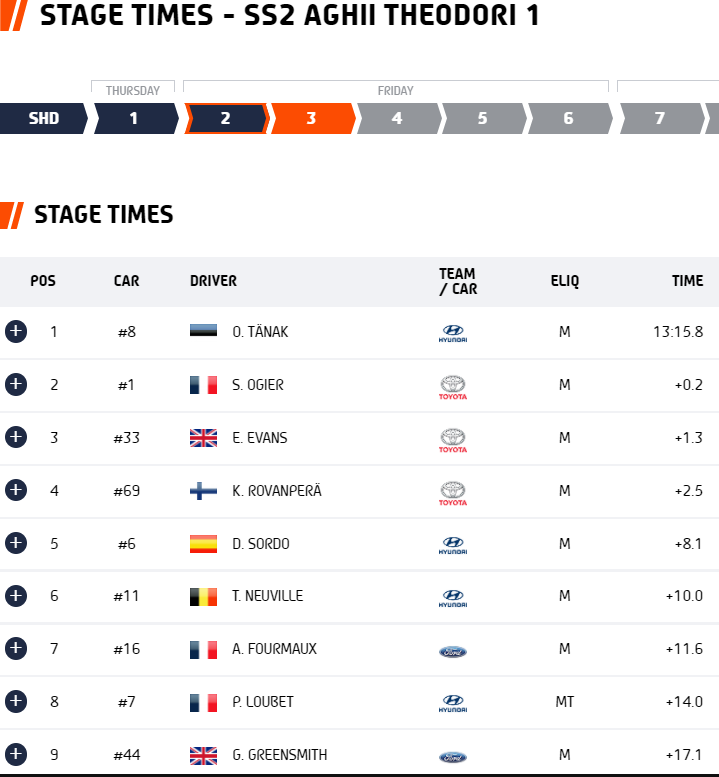Expand row details for S. Ogier

tap(16, 385)
